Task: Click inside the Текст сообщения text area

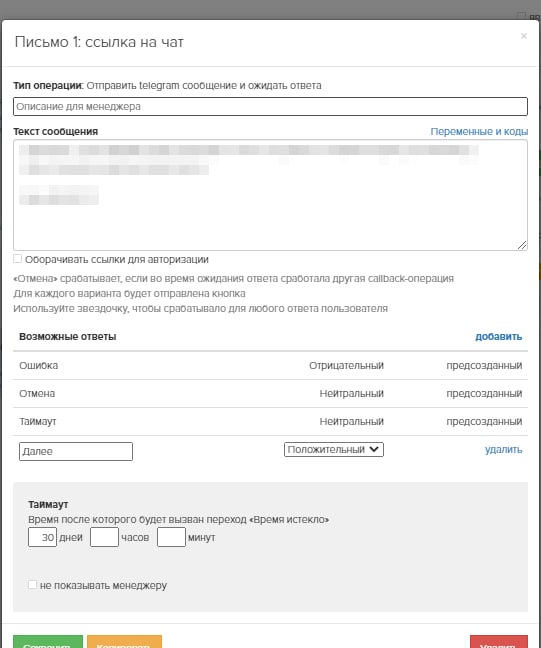Action: pos(270,195)
